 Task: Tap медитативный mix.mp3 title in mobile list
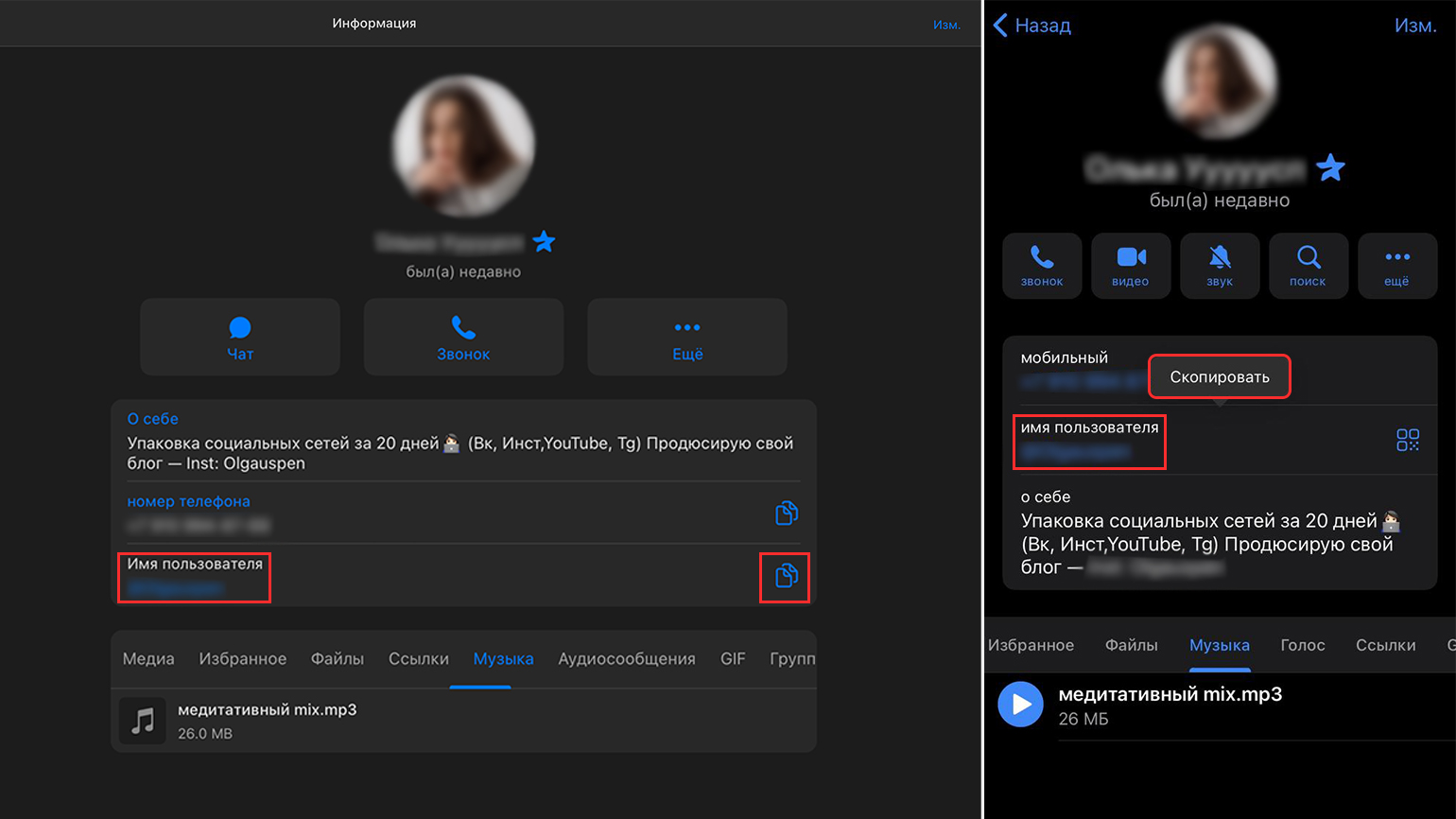coord(1170,694)
